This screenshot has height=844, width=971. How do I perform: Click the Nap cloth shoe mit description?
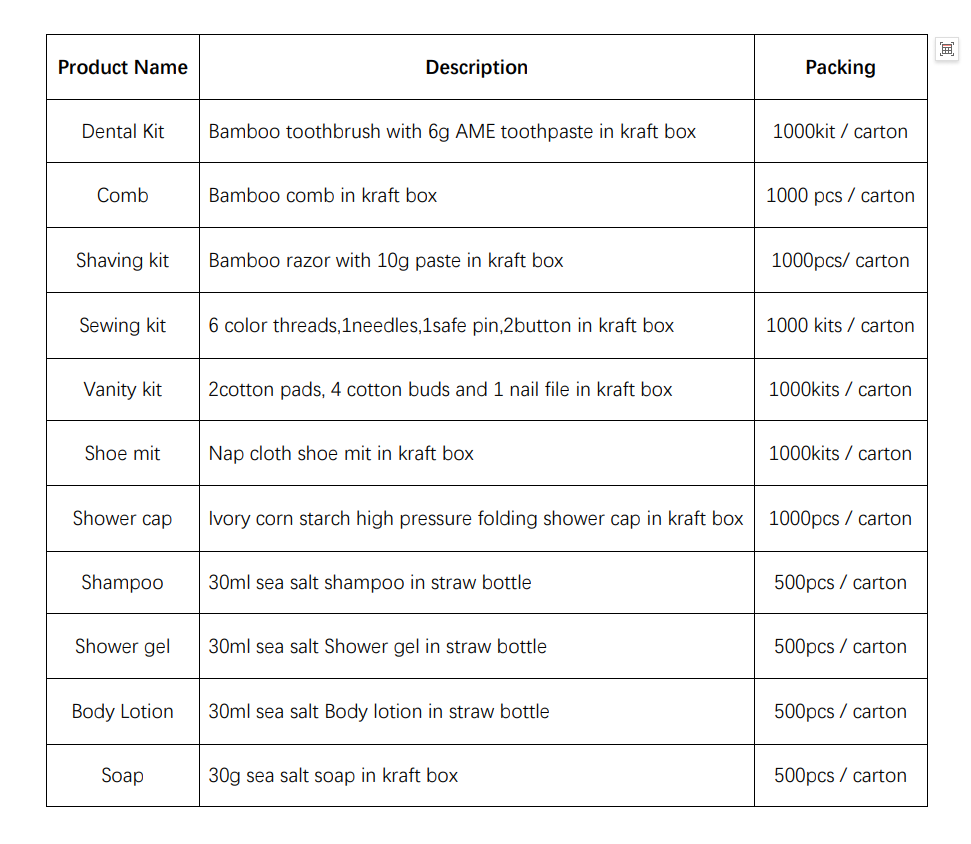coord(341,454)
